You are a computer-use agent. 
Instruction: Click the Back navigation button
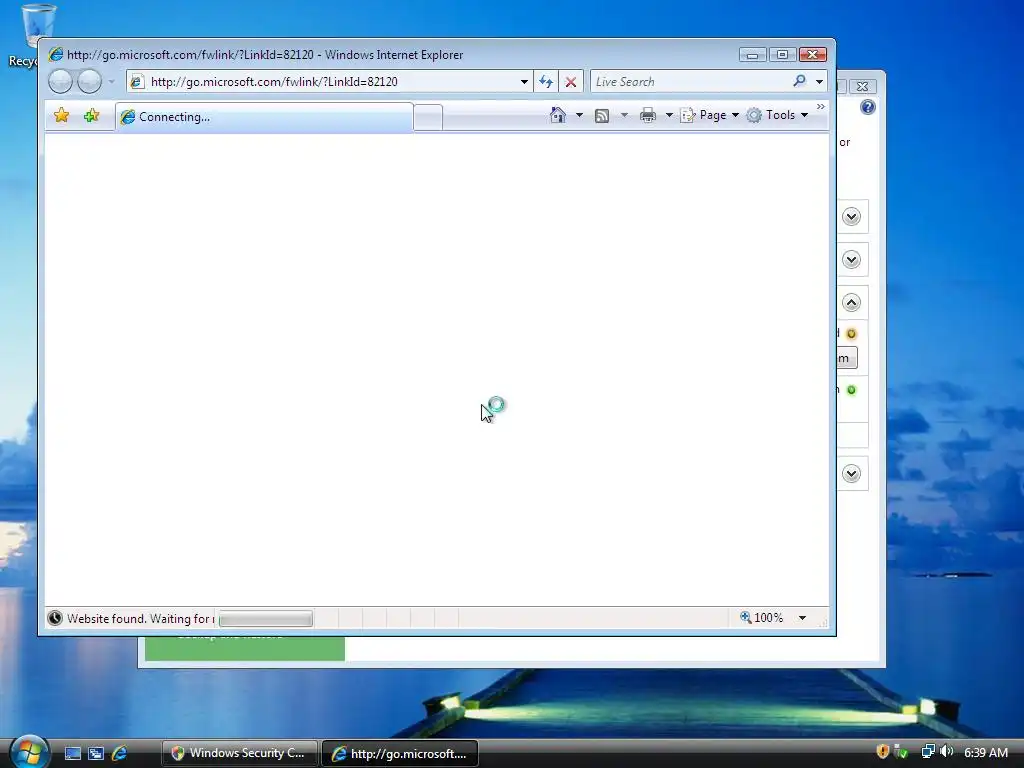(60, 82)
